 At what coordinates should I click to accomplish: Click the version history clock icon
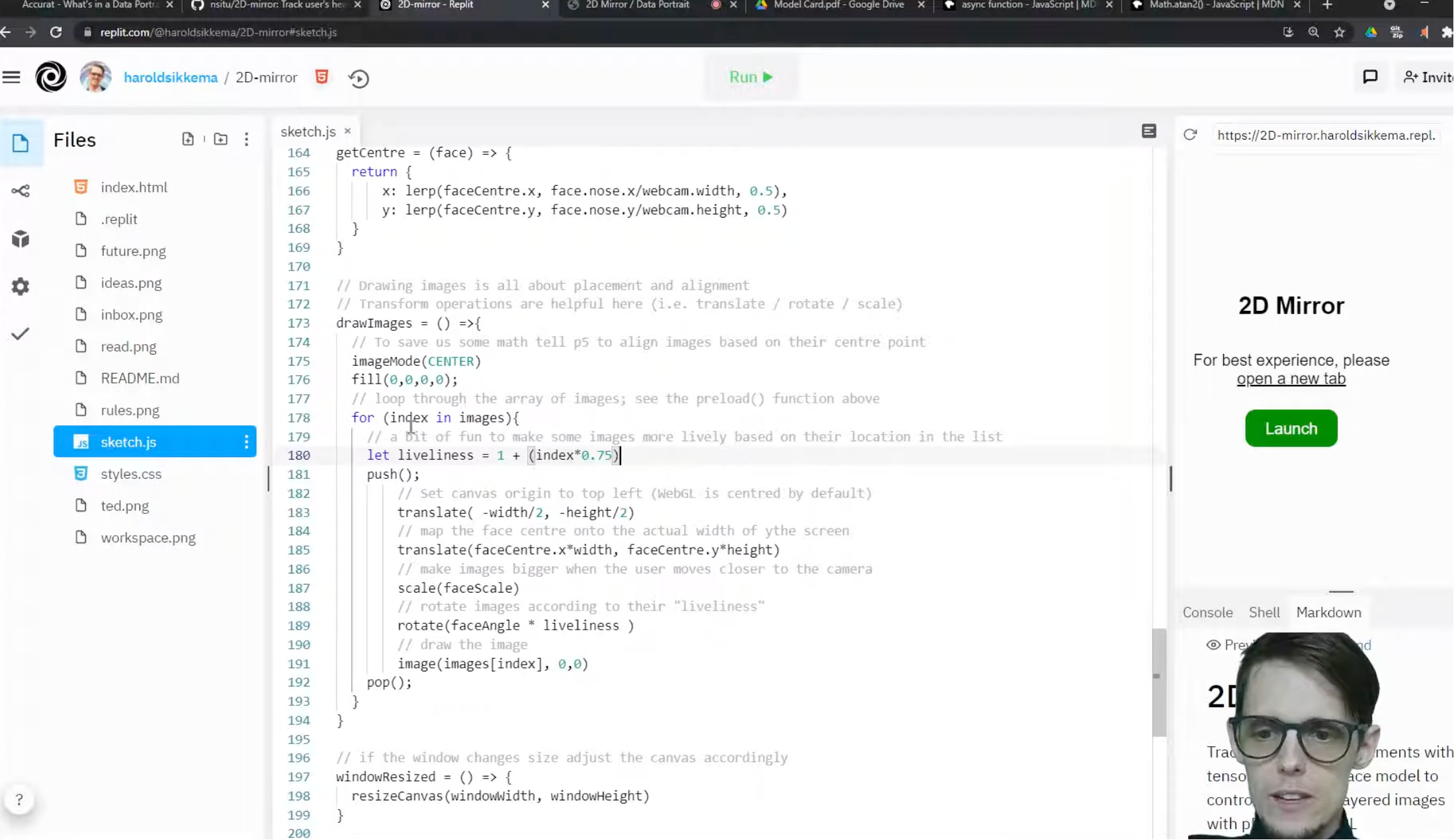[x=359, y=78]
